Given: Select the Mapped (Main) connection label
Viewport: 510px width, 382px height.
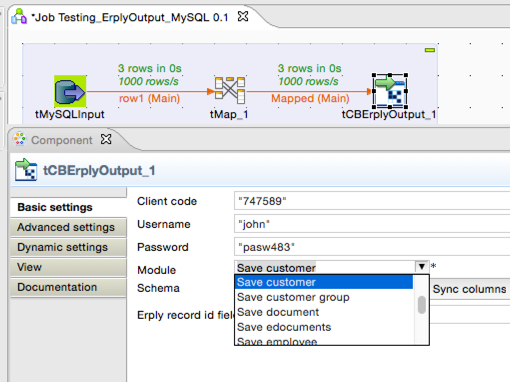Looking at the screenshot, I should [310, 98].
